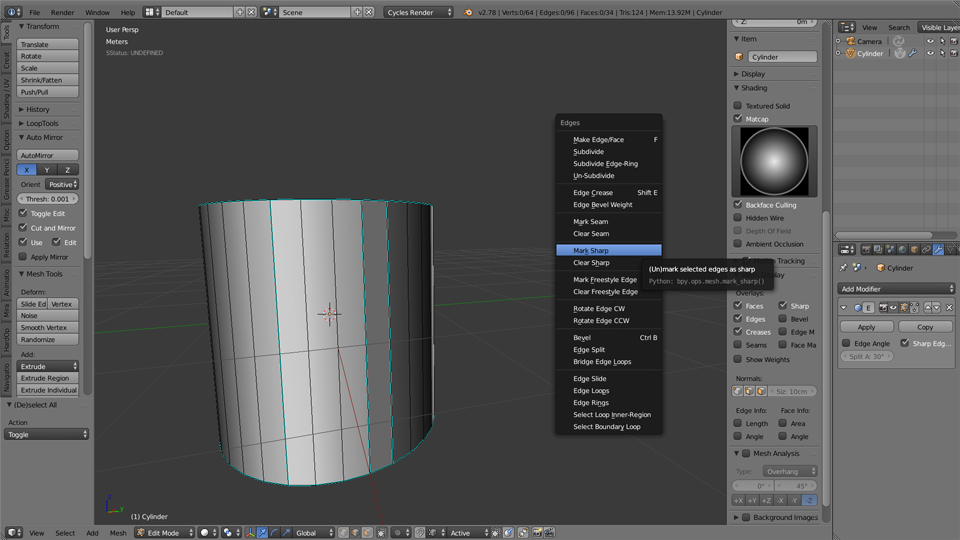Click the proportional editing icon in viewport header
Viewport: 960px width, 540px height.
pyautogui.click(x=396, y=533)
